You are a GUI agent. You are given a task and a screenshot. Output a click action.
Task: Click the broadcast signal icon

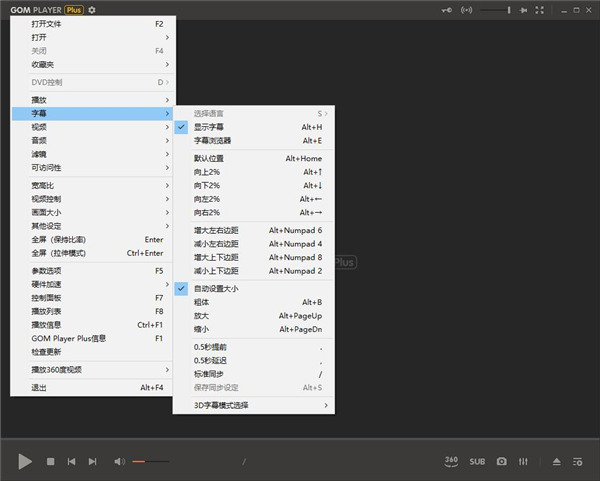point(466,10)
